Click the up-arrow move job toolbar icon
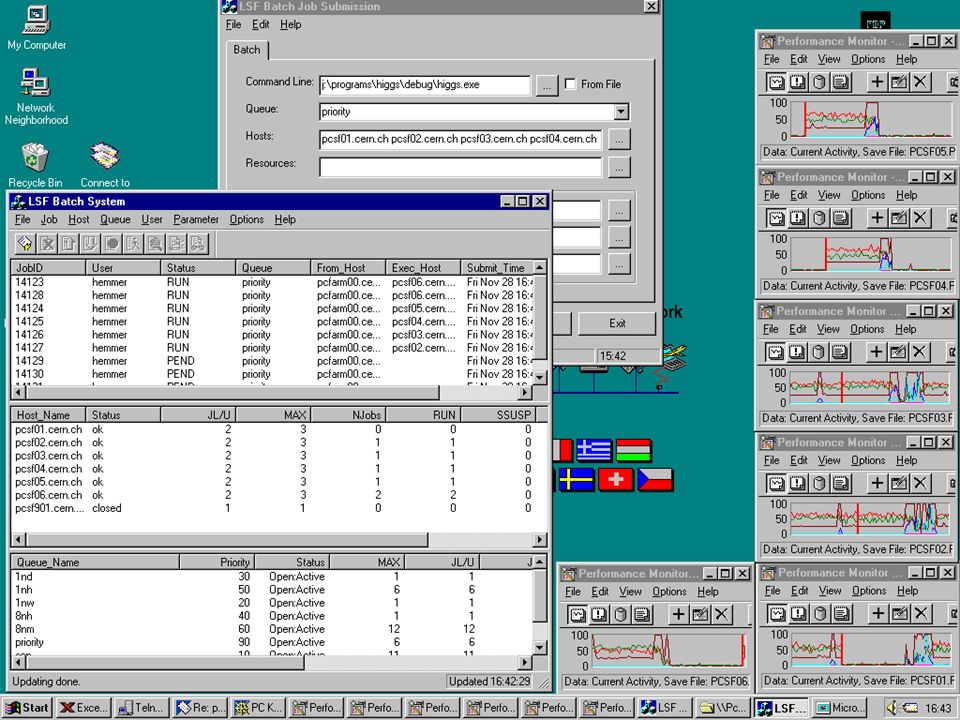The width and height of the screenshot is (960, 720). point(68,244)
